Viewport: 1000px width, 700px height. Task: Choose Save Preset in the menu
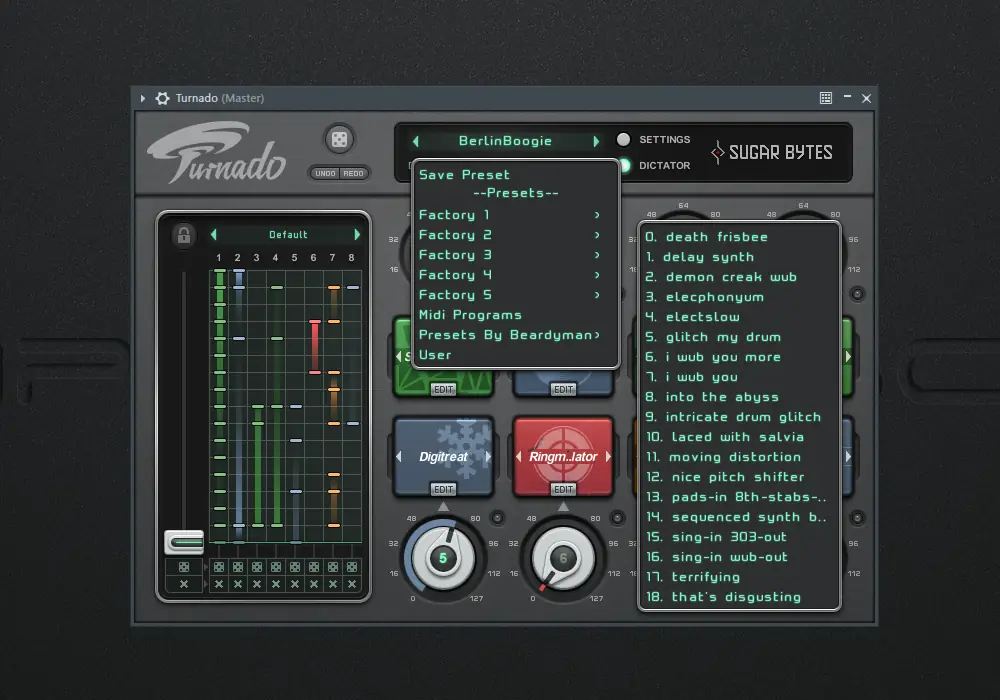pos(464,175)
